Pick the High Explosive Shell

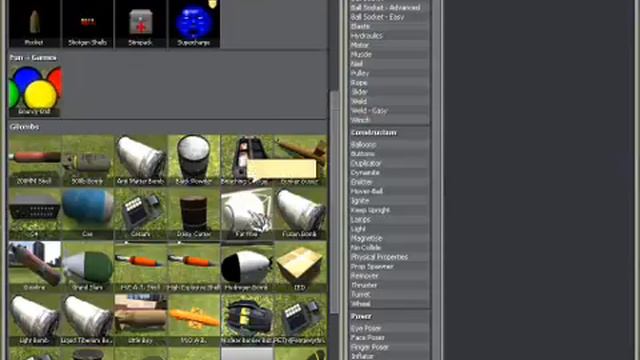pyautogui.click(x=194, y=267)
